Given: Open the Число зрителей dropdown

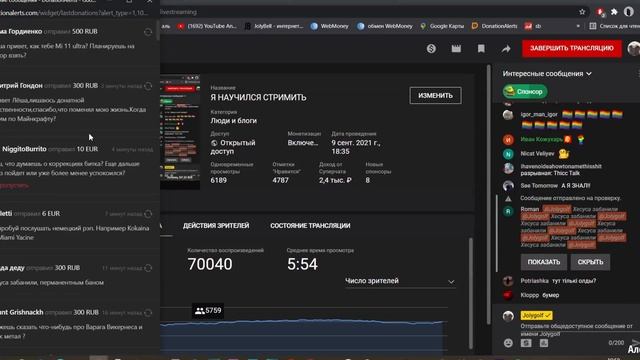Looking at the screenshot, I should tap(400, 281).
